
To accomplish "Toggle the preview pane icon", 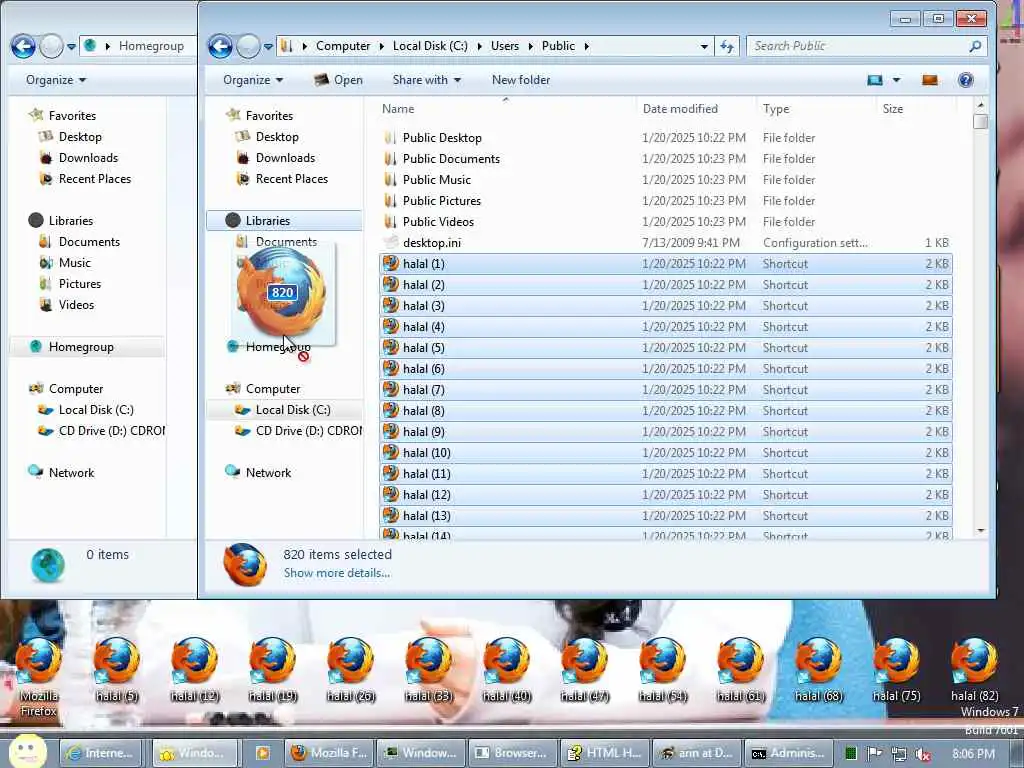I will 929,80.
